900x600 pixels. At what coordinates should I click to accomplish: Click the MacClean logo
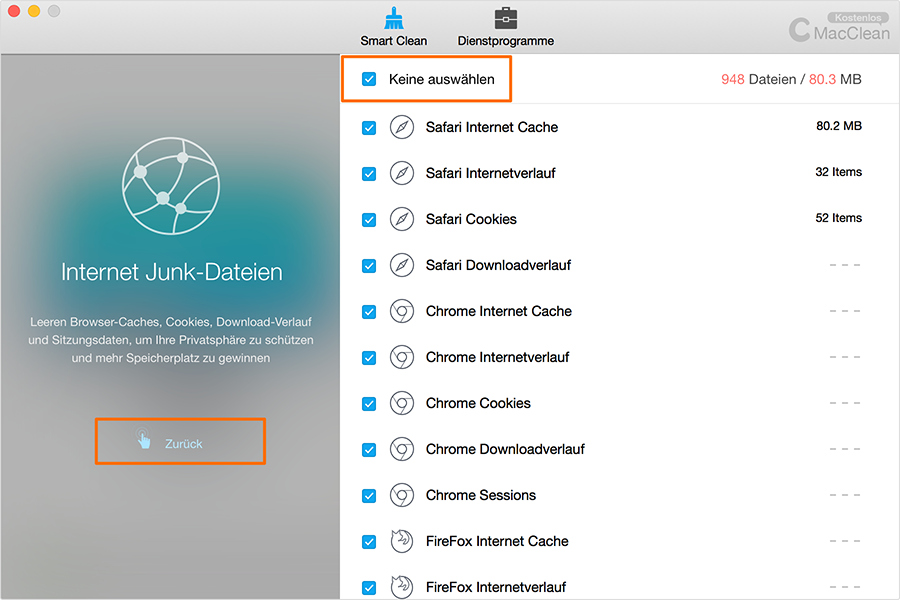pos(839,30)
